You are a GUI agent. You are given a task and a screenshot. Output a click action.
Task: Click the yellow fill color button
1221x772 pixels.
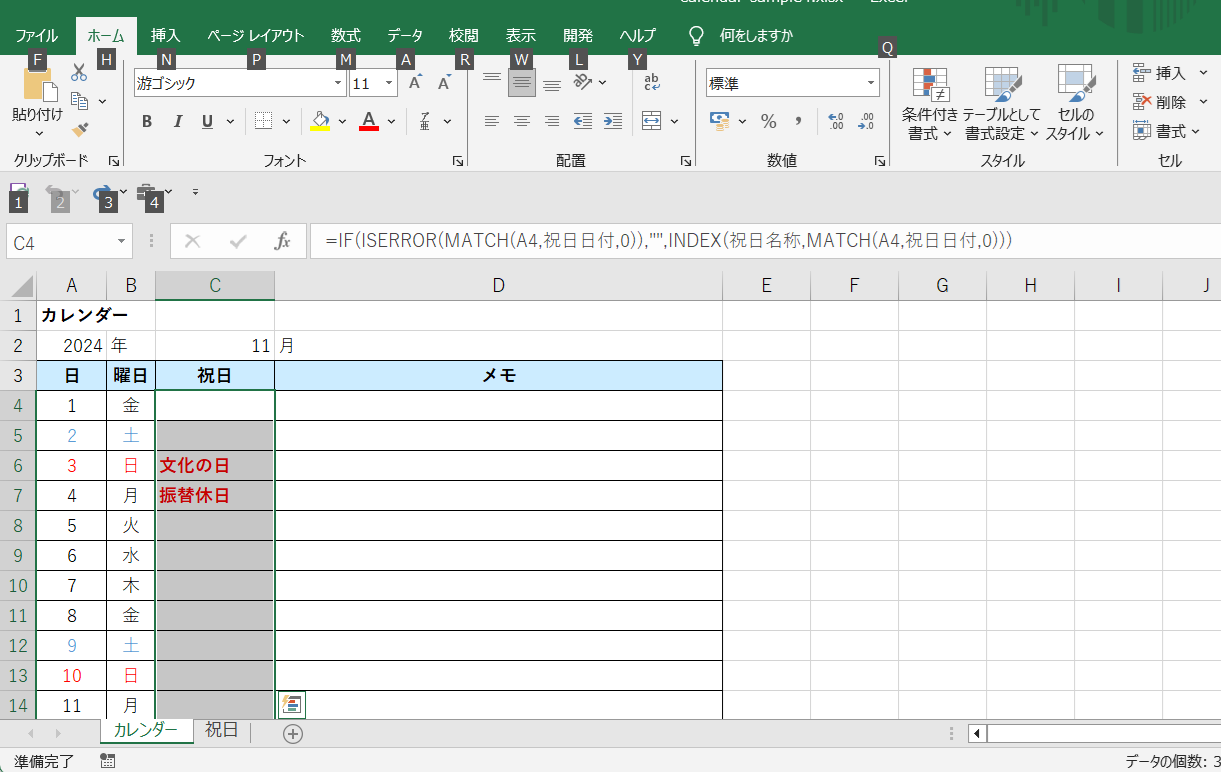[320, 121]
